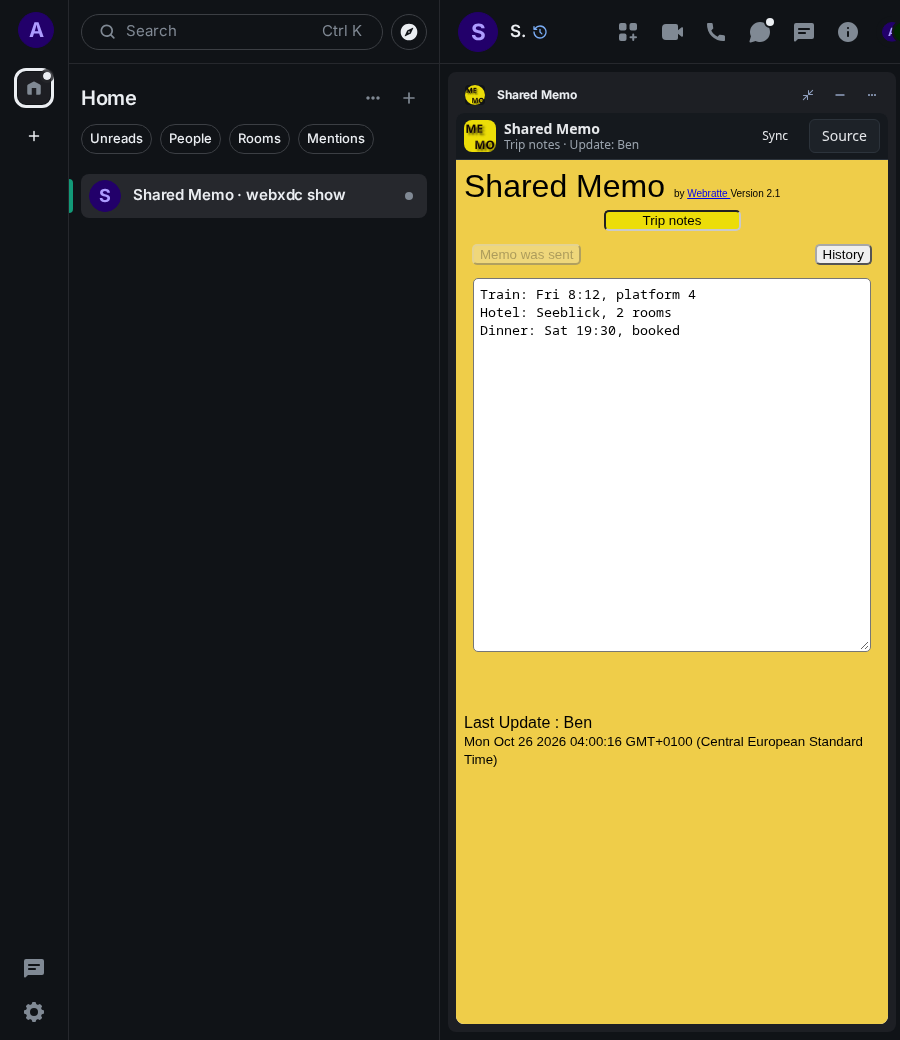Click the 'Version 2.1' label
The height and width of the screenshot is (1040, 900).
click(x=755, y=194)
